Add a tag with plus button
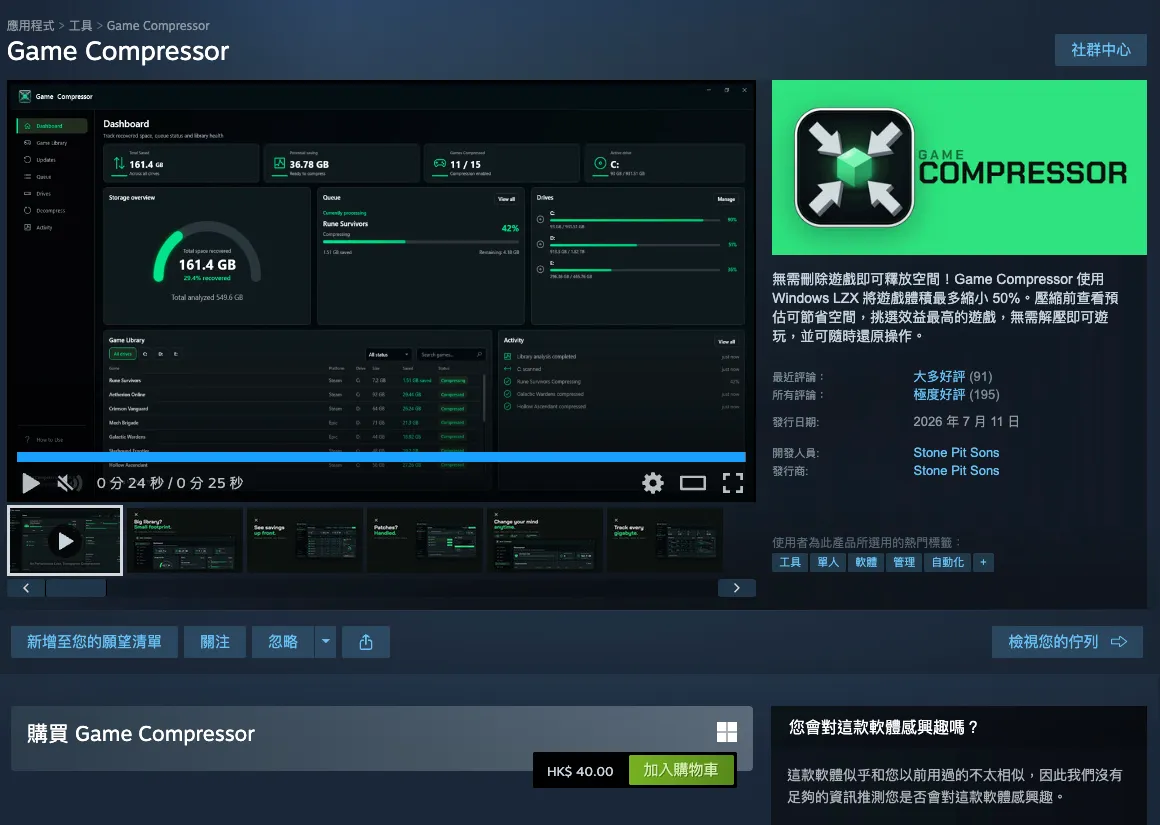The height and width of the screenshot is (825, 1160). [x=983, y=562]
